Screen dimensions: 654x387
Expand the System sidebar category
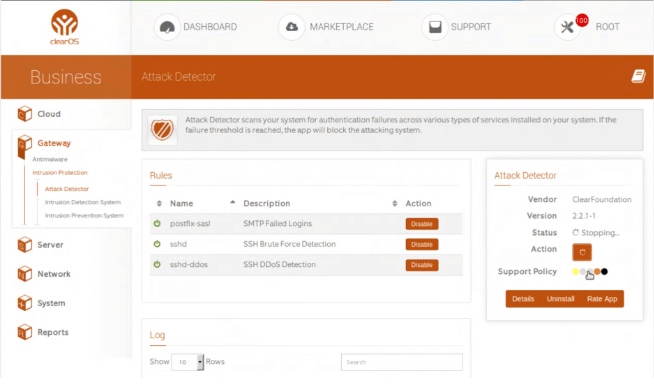(x=51, y=303)
